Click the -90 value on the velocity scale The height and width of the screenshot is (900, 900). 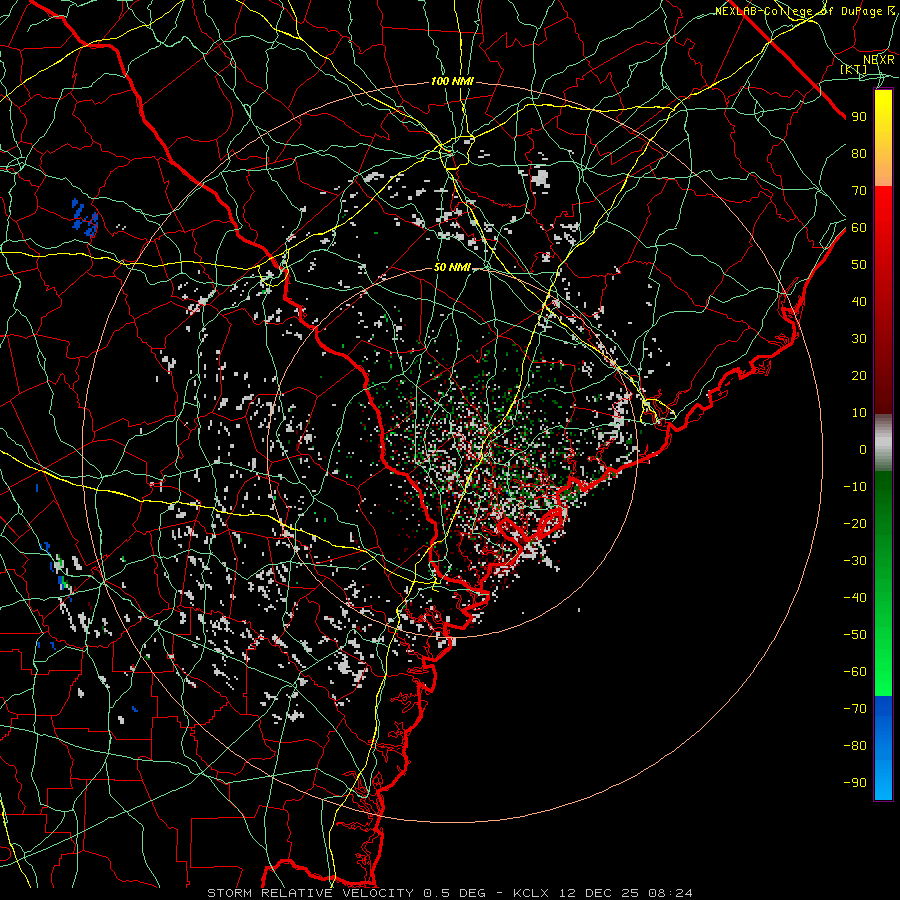pyautogui.click(x=855, y=783)
